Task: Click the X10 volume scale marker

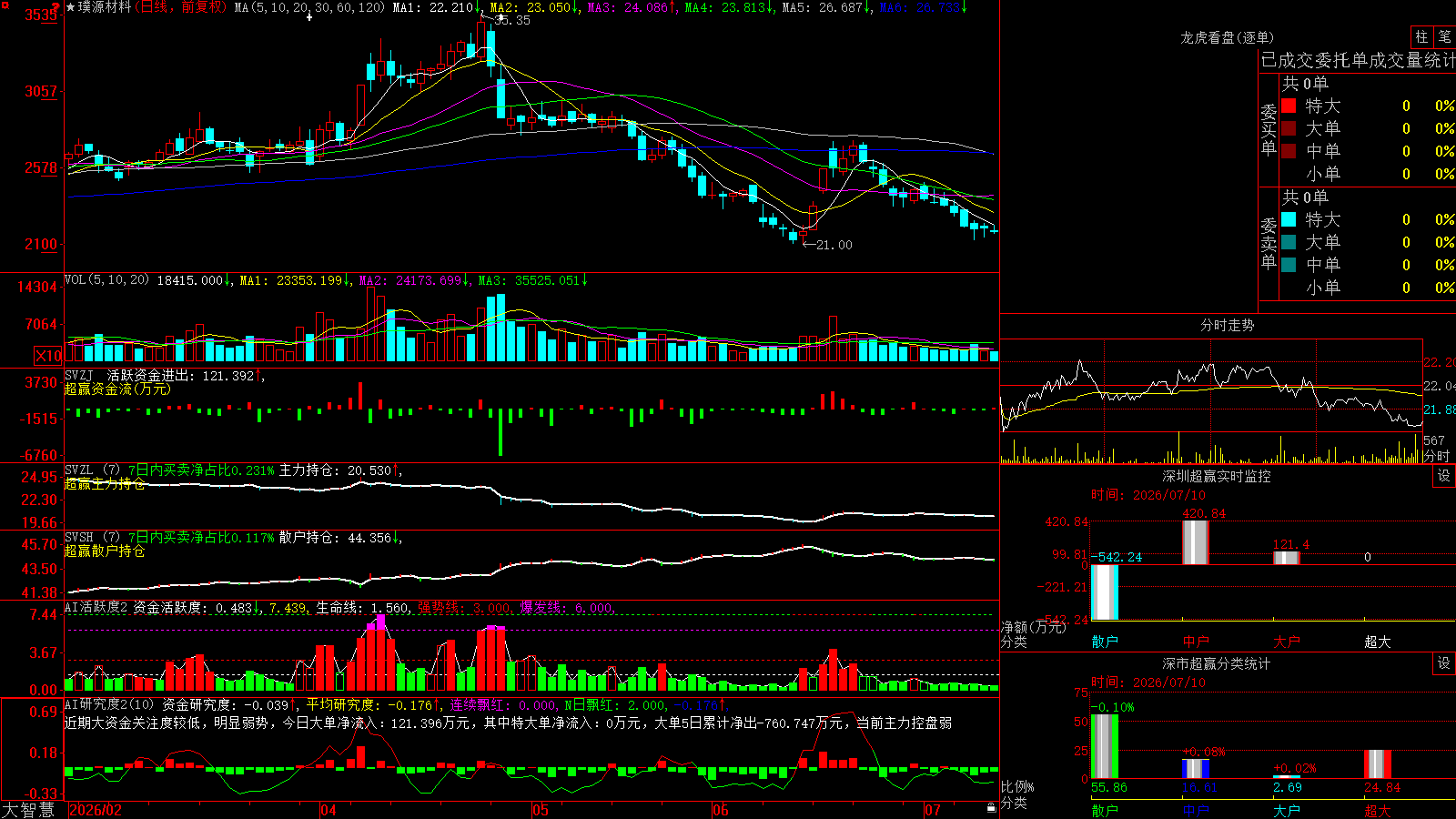Action: [48, 356]
